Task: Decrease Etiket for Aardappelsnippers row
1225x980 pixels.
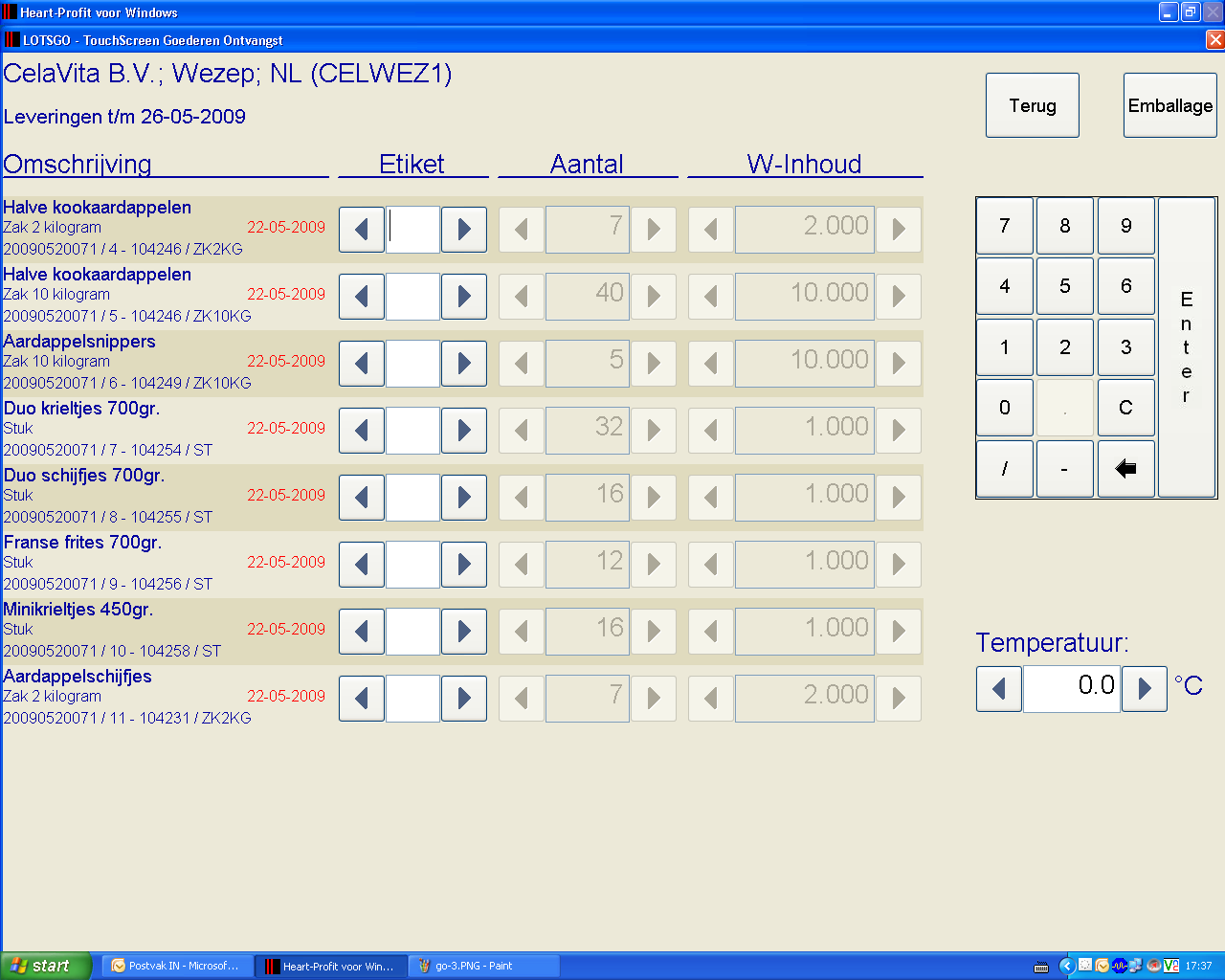Action: [x=362, y=364]
